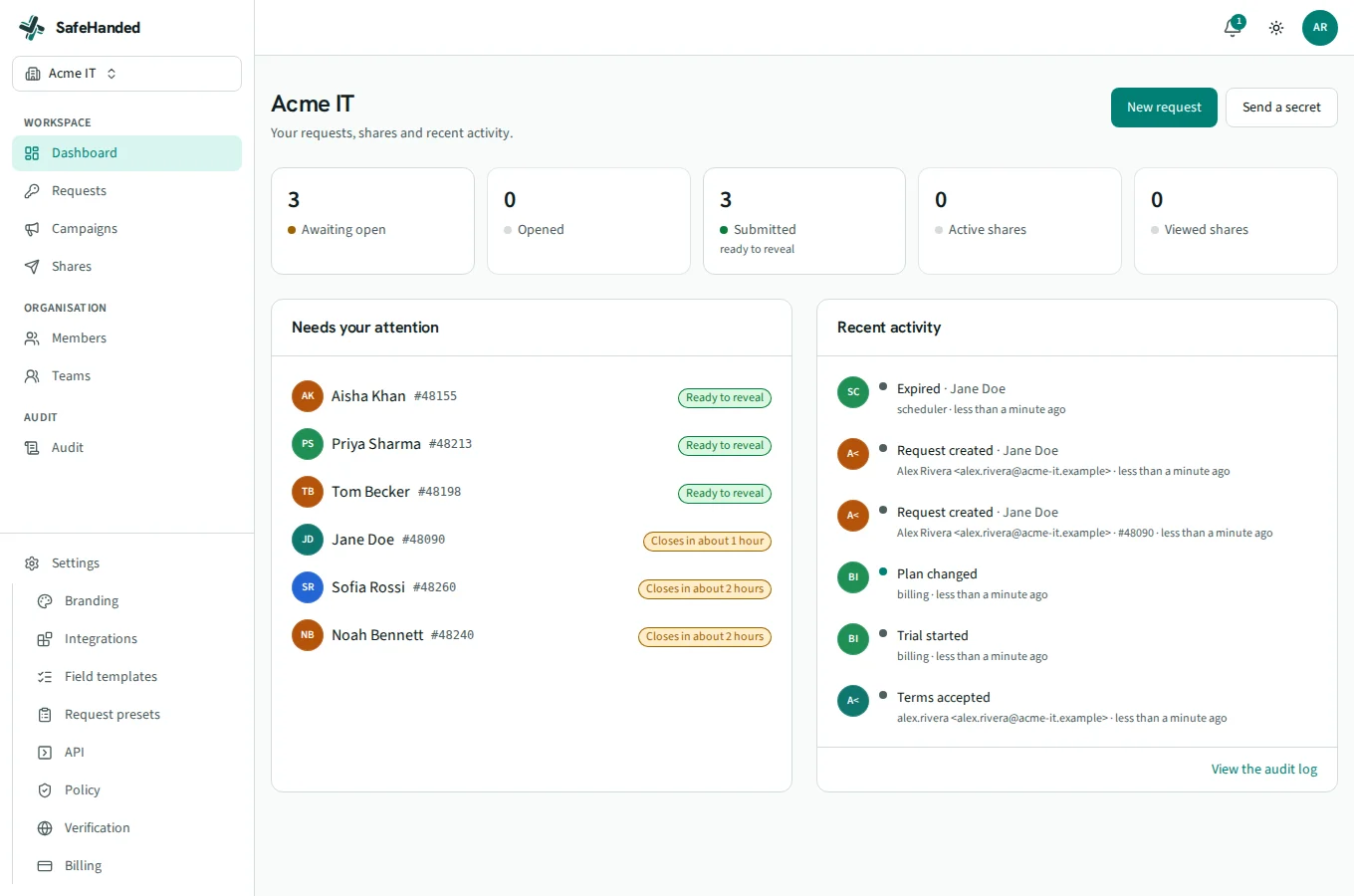
Task: Click the Teams icon in sidebar
Action: coord(32,376)
